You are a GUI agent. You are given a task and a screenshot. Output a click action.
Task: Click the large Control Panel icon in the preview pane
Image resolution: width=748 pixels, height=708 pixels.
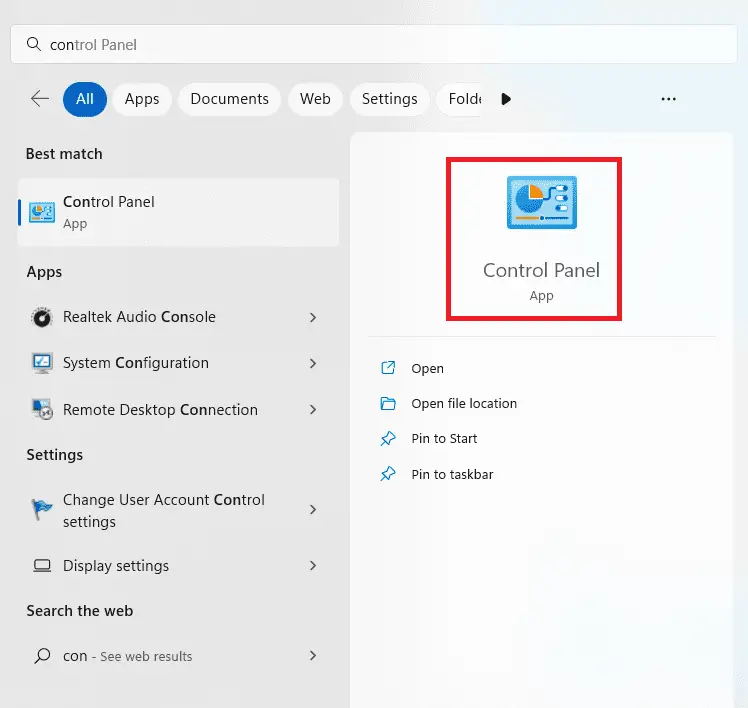tap(541, 202)
